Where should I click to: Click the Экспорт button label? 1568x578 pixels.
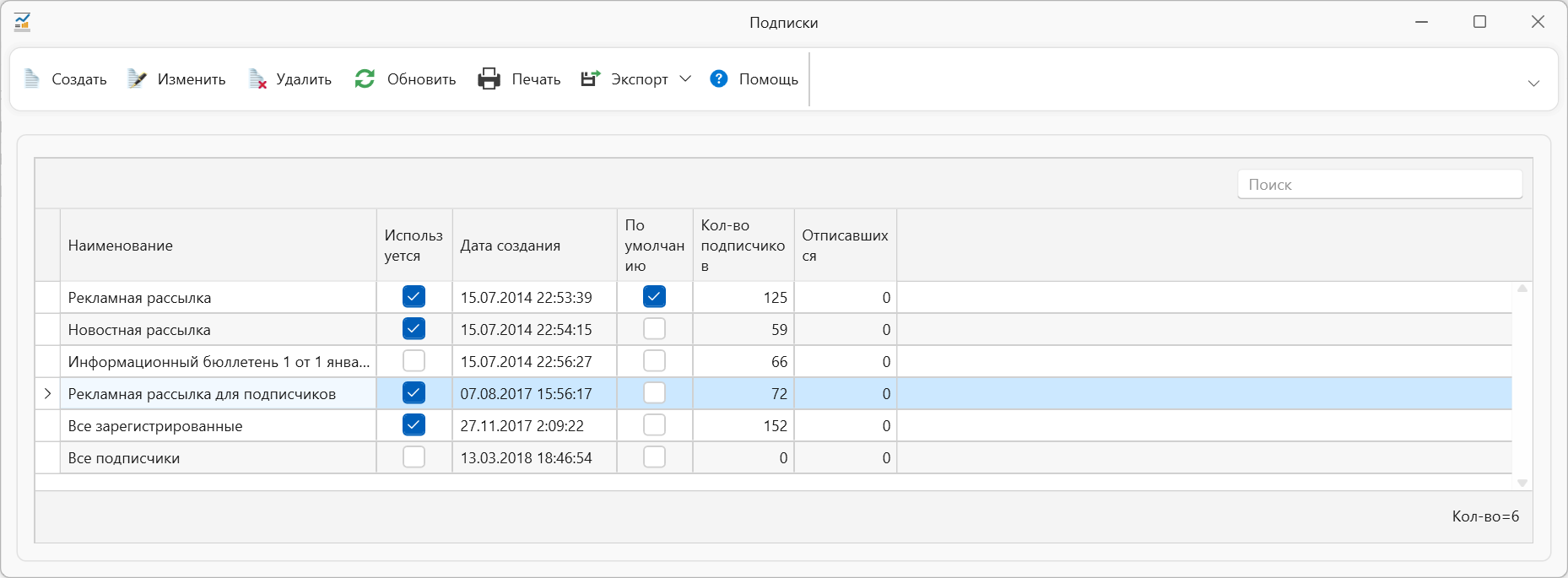coord(639,79)
